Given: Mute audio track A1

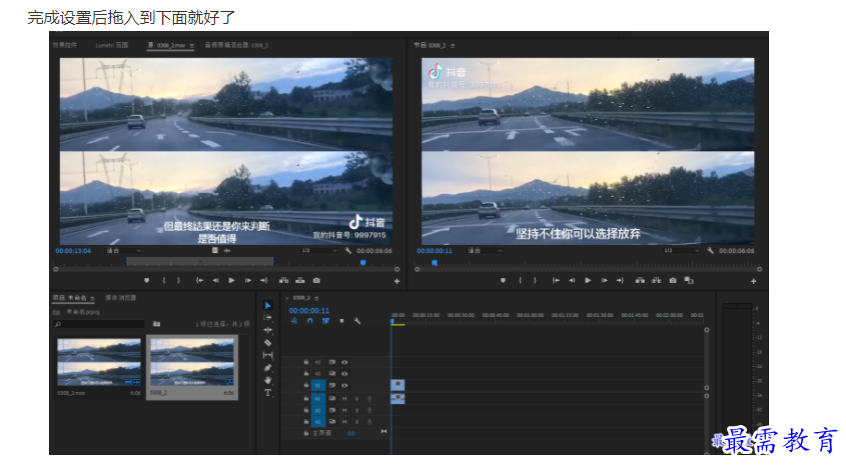Looking at the screenshot, I should pos(344,399).
